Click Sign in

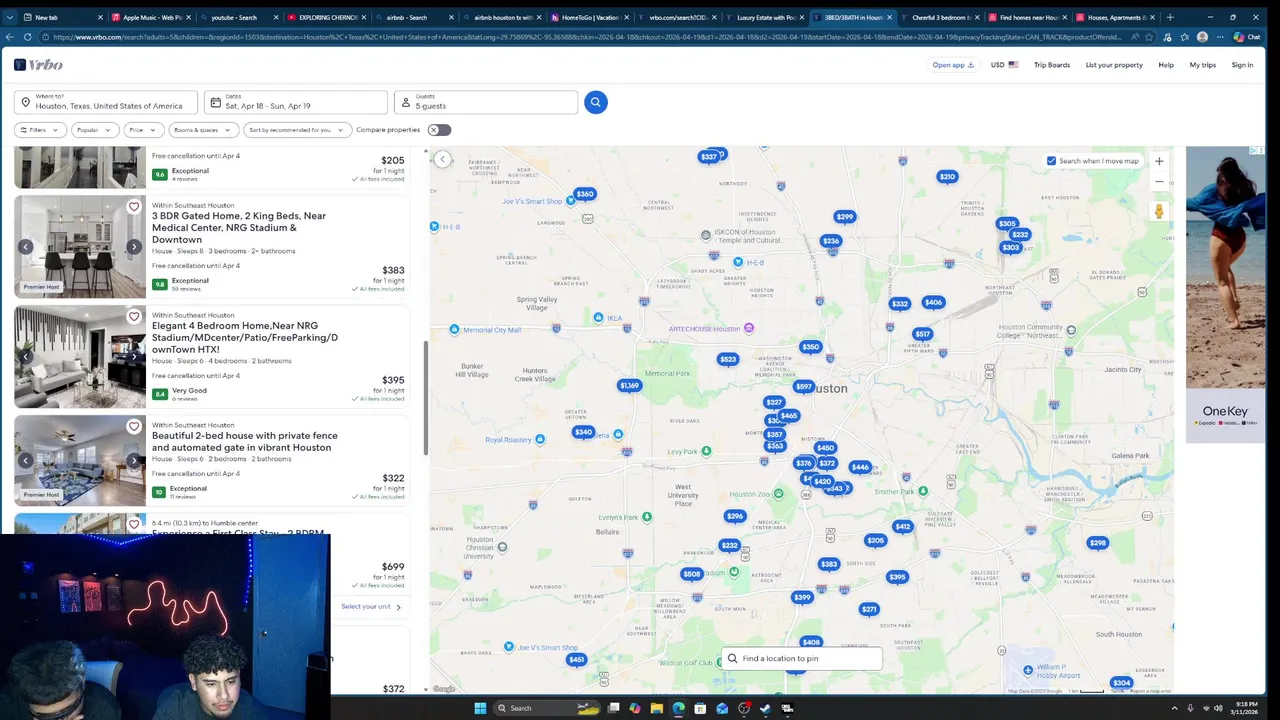(1242, 65)
